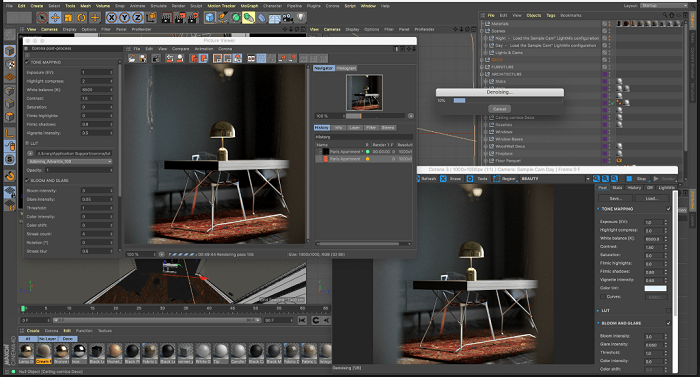Open Edit Render Settings icon
This screenshot has height=377, width=700.
(x=193, y=17)
